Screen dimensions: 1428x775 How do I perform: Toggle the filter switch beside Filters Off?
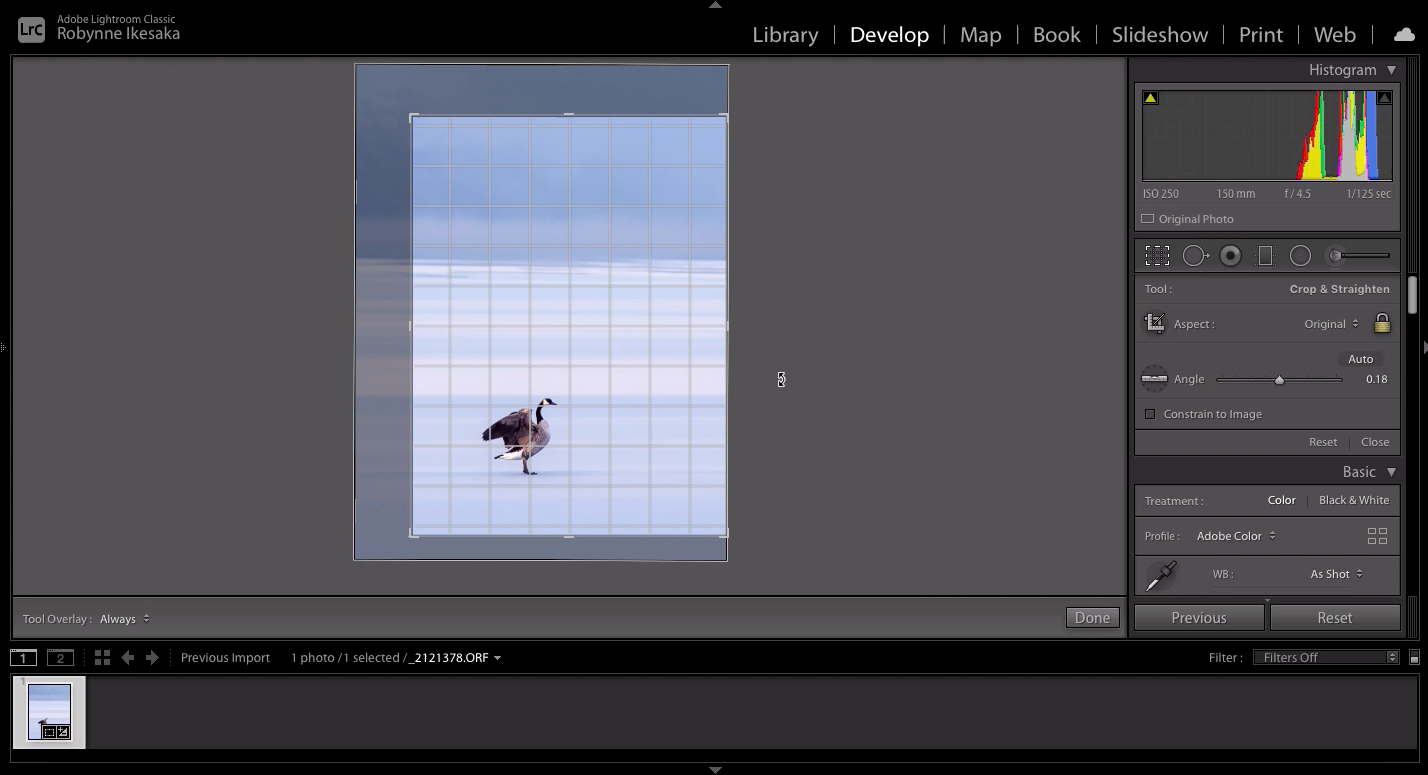coord(1414,657)
